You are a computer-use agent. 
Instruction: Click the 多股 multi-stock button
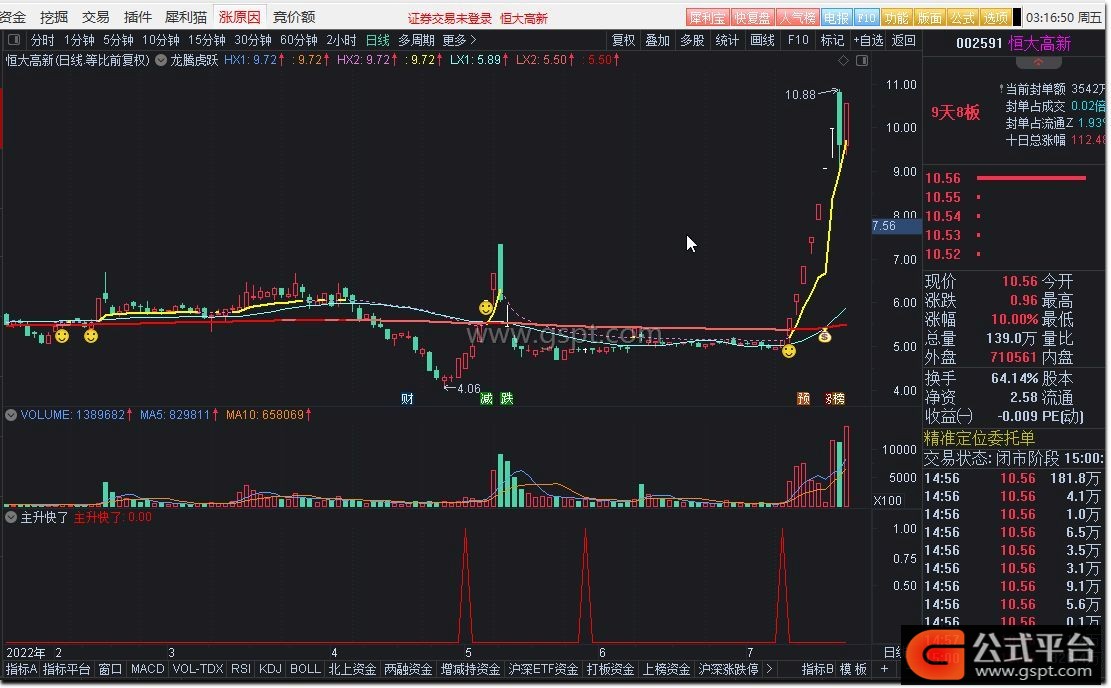point(692,40)
